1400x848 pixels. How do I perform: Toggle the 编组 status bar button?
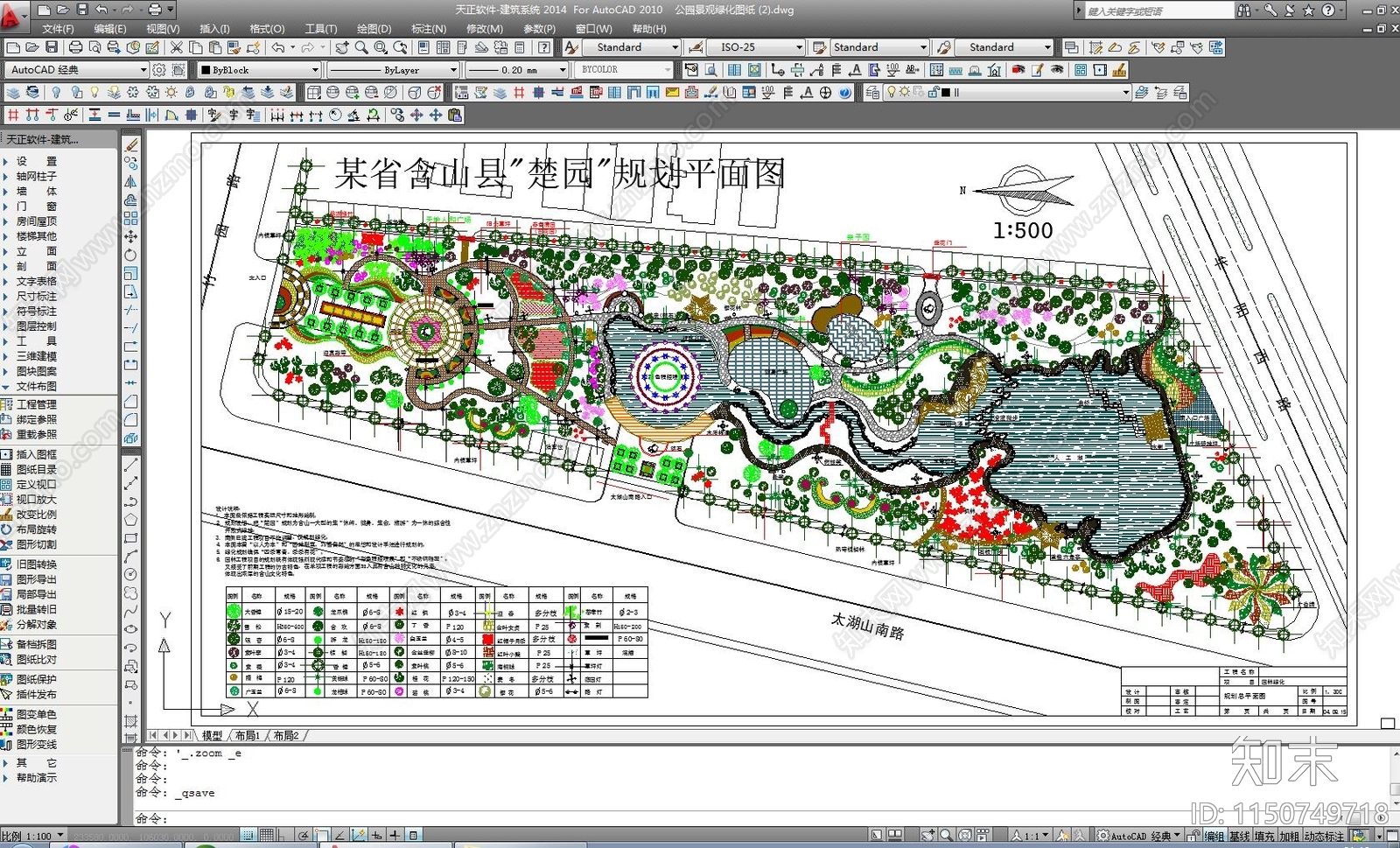(x=1214, y=837)
